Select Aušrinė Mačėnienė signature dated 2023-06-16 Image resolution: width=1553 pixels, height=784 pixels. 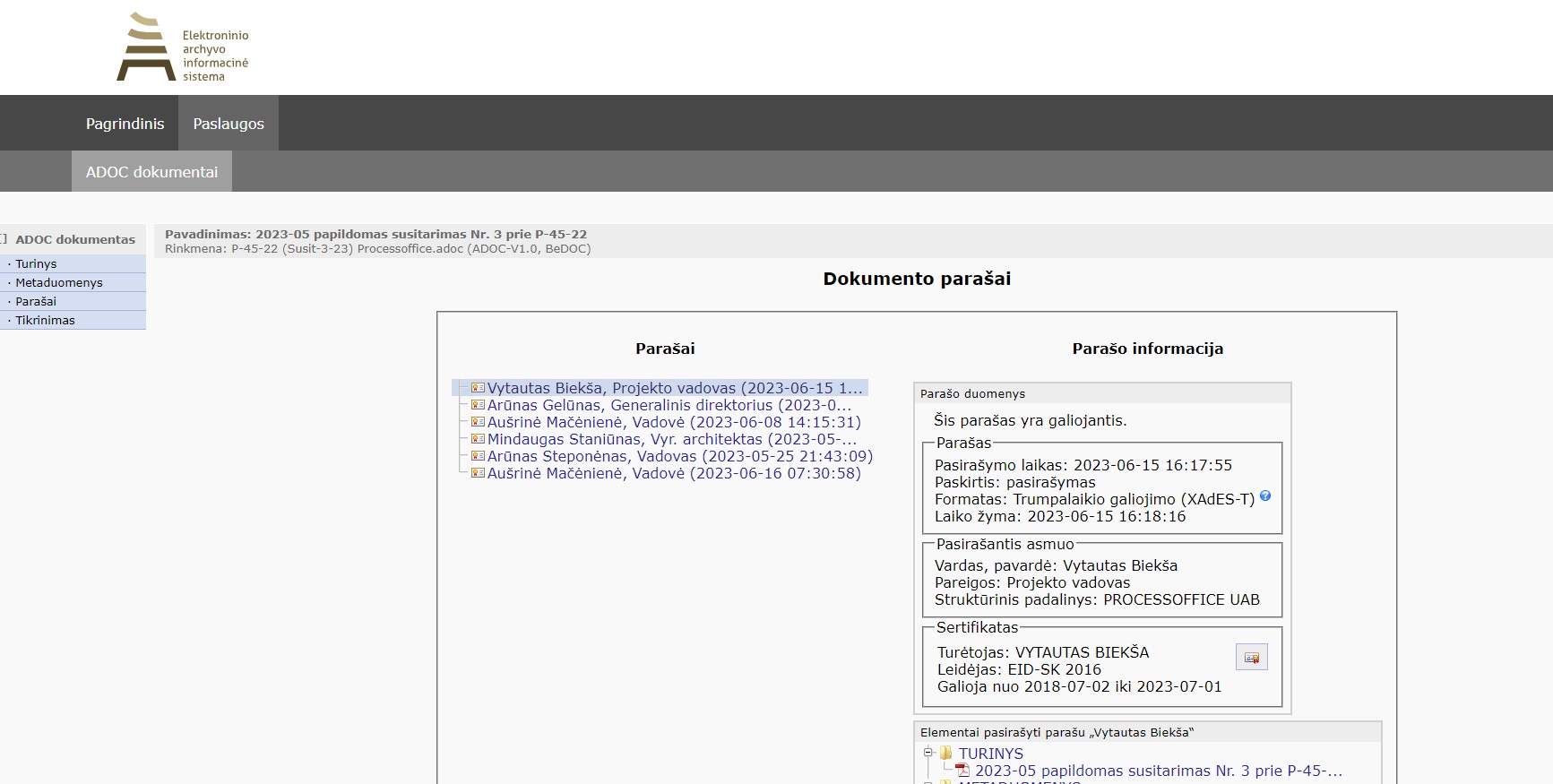tap(673, 473)
